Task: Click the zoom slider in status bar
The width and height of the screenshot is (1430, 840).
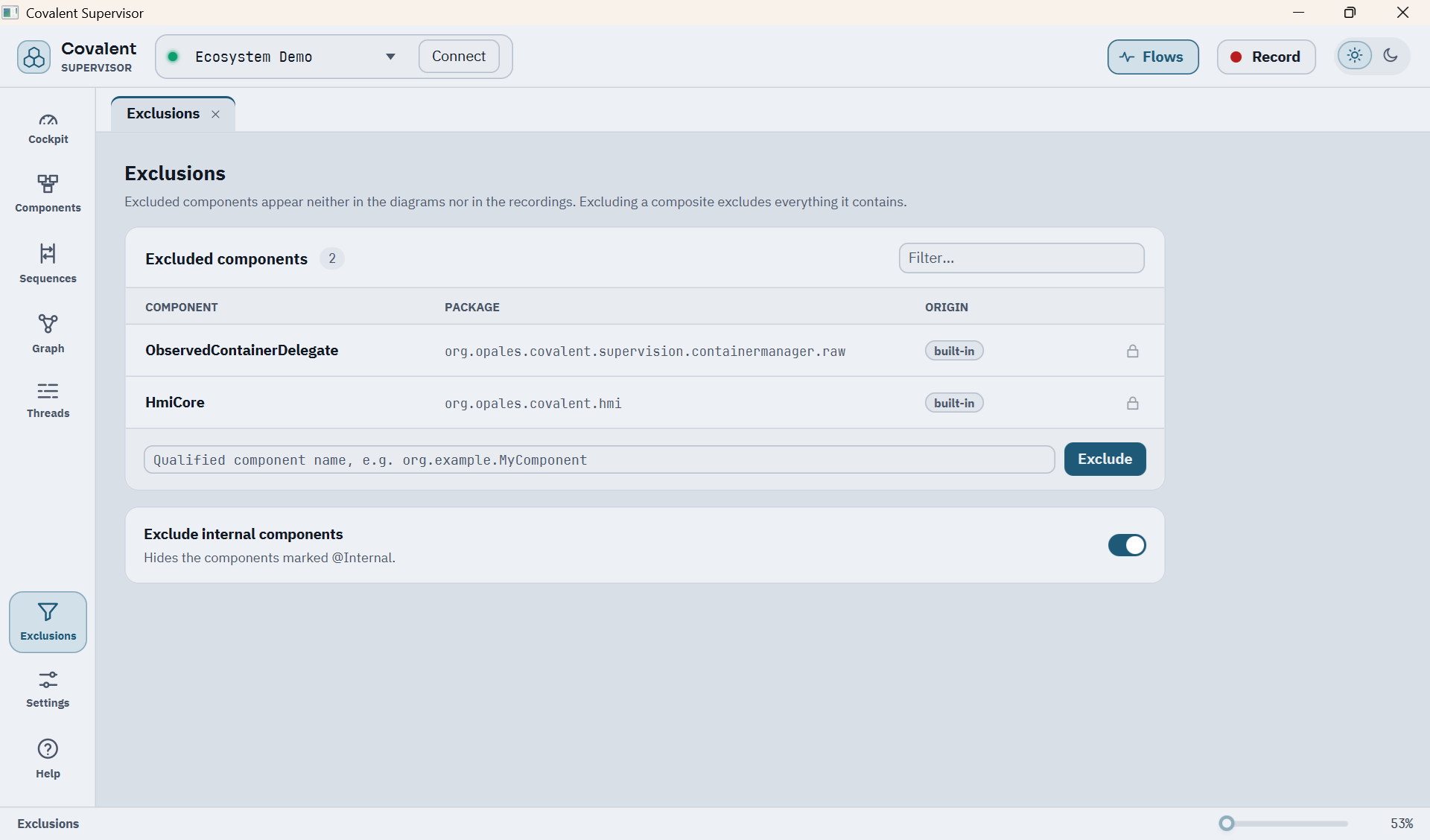Action: tap(1283, 824)
